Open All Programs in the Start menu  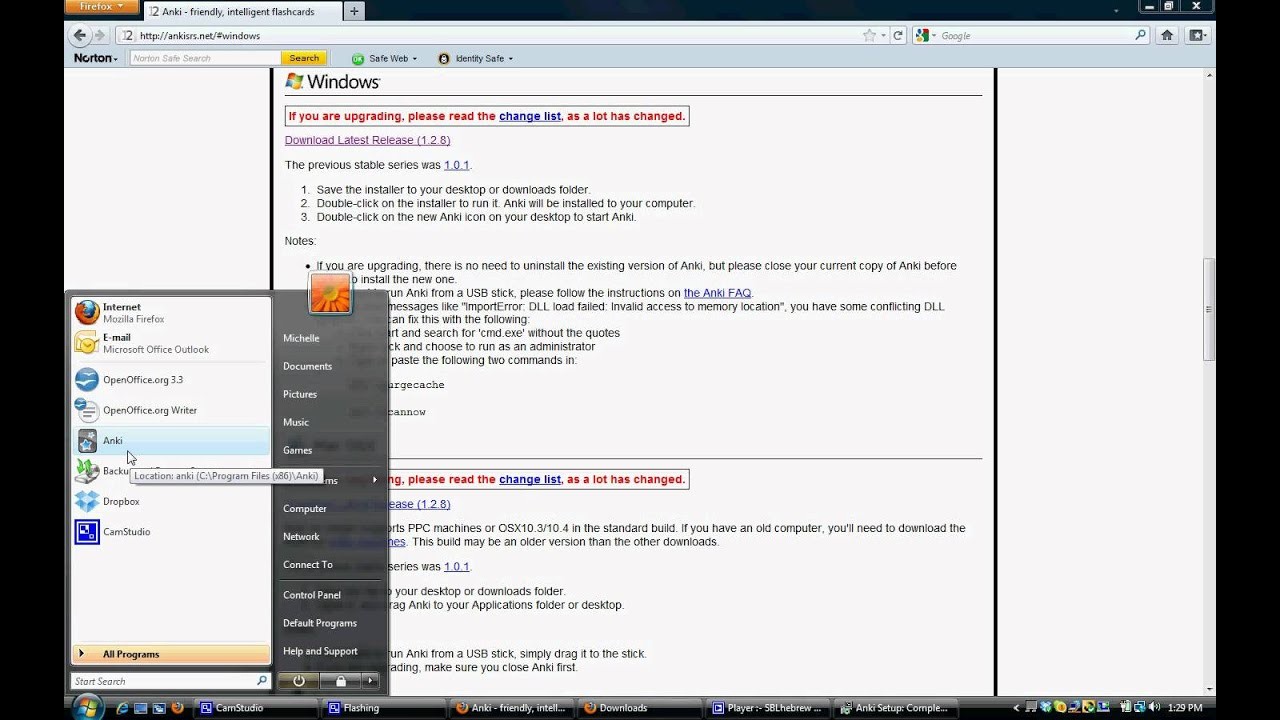[x=130, y=654]
